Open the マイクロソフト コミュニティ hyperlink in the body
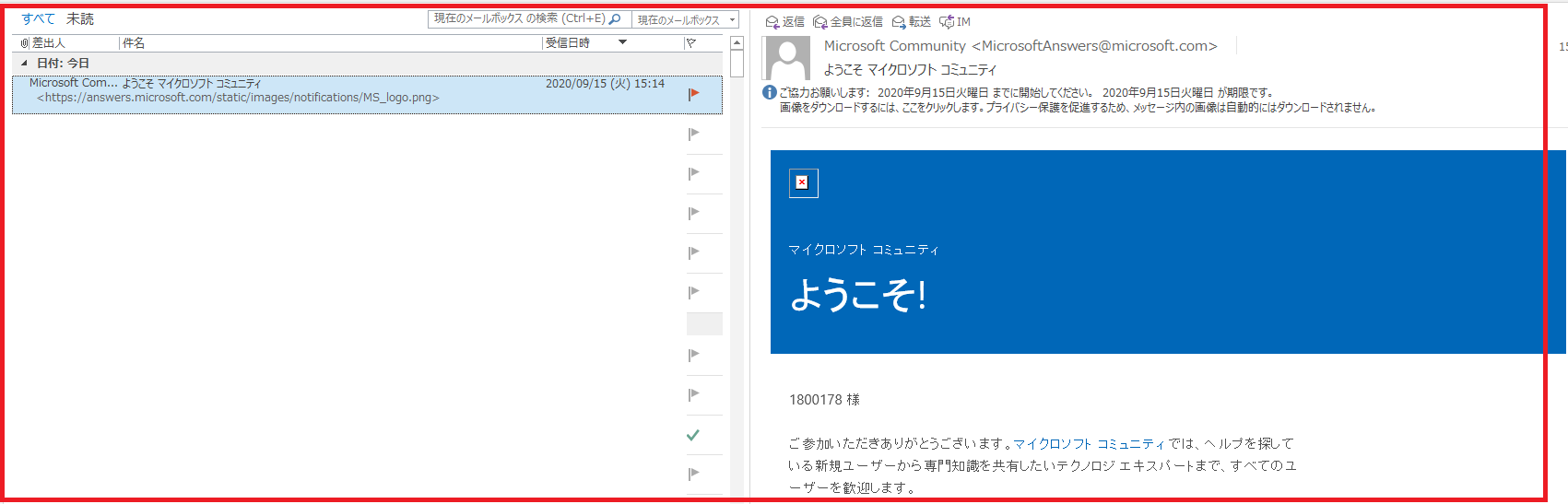The height and width of the screenshot is (504, 1568). click(1090, 444)
